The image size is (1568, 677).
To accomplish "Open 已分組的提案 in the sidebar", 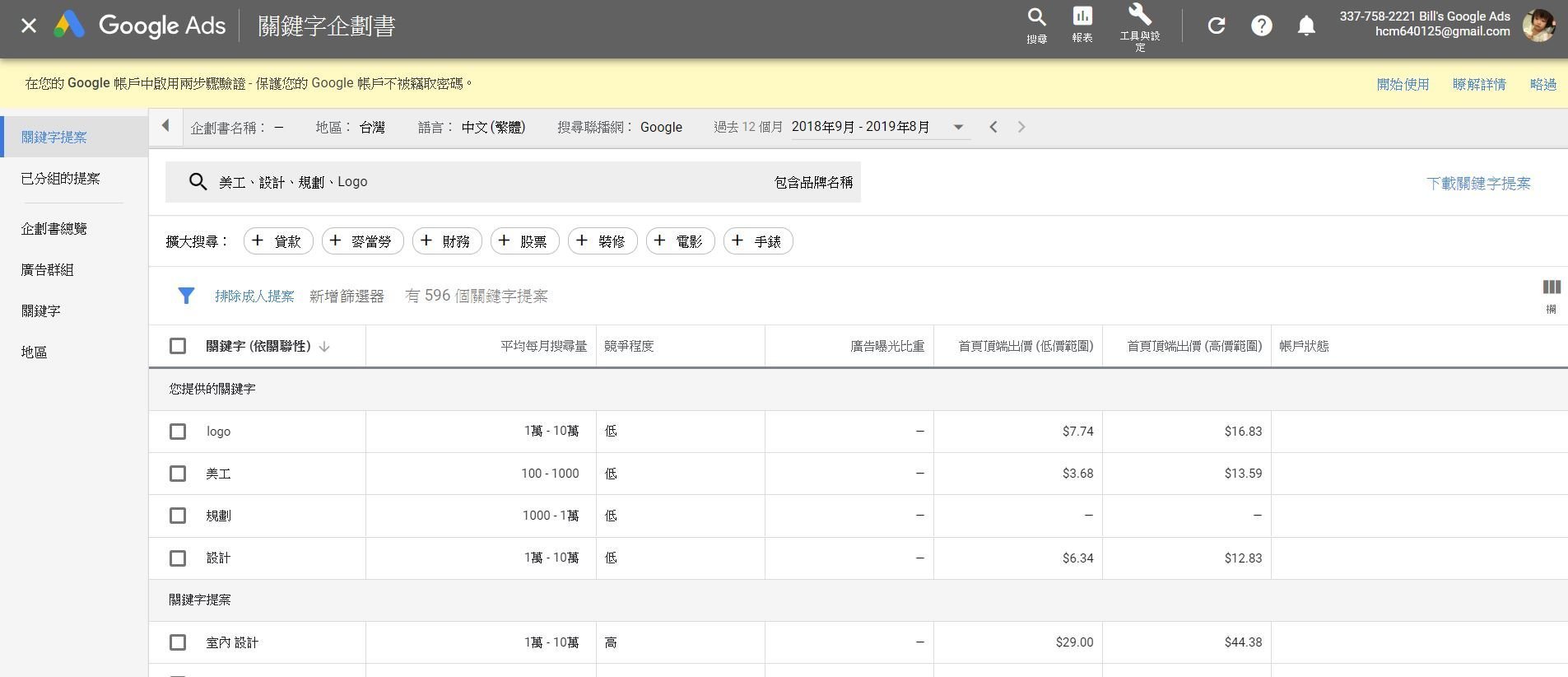I will tap(60, 179).
